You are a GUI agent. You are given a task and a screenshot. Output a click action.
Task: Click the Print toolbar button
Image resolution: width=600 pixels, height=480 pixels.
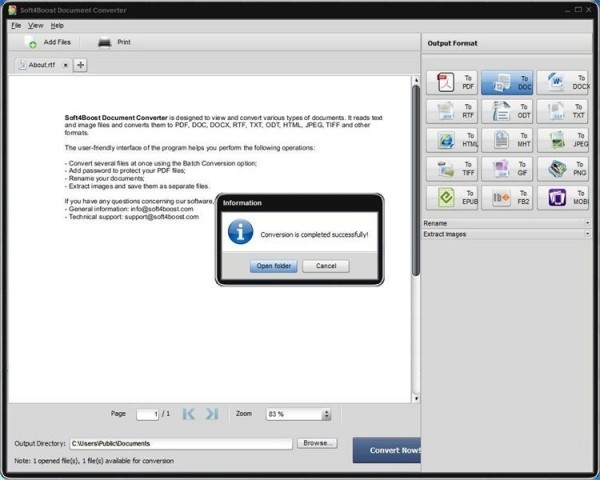(115, 43)
